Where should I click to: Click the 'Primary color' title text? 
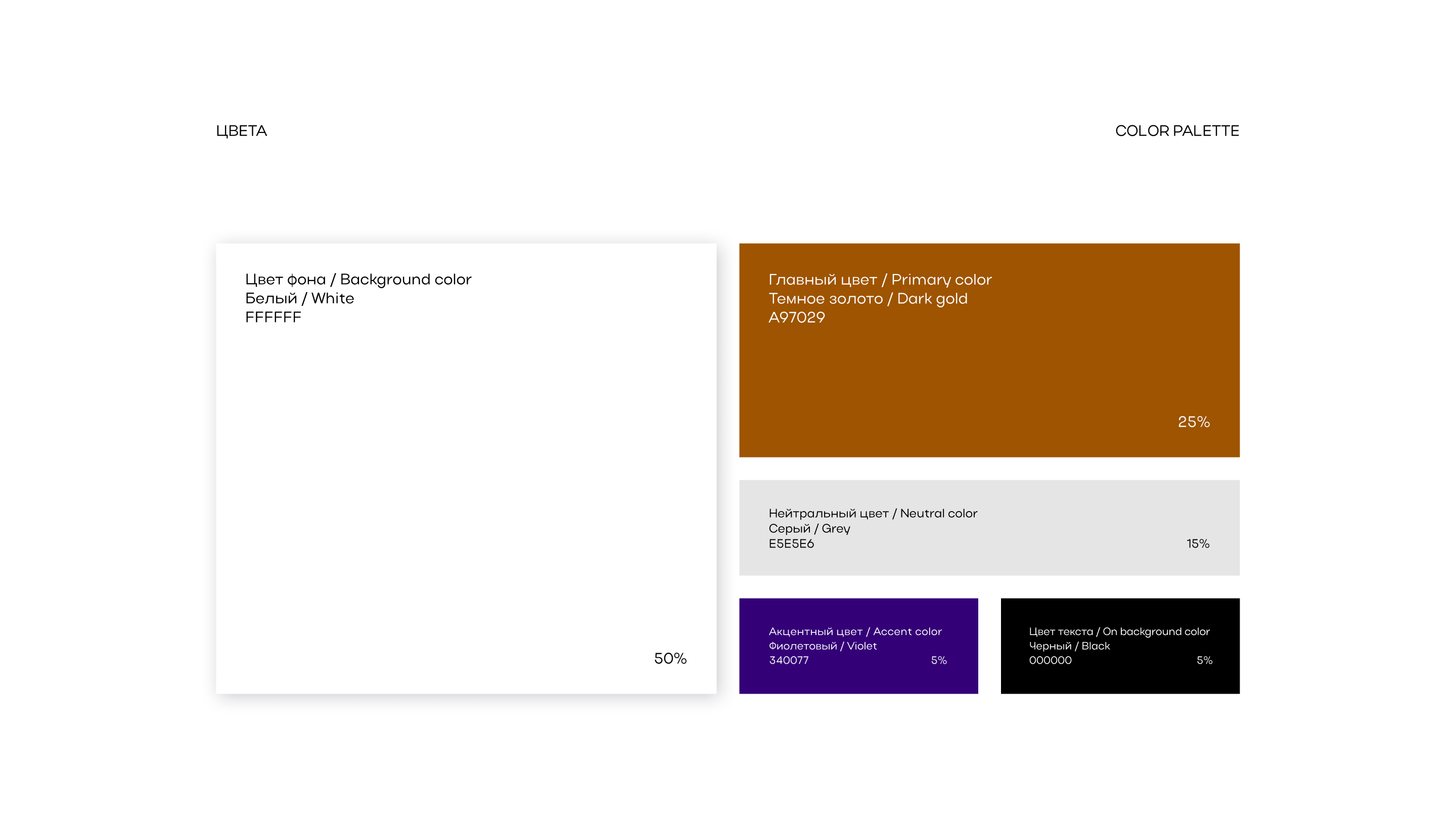click(x=941, y=280)
